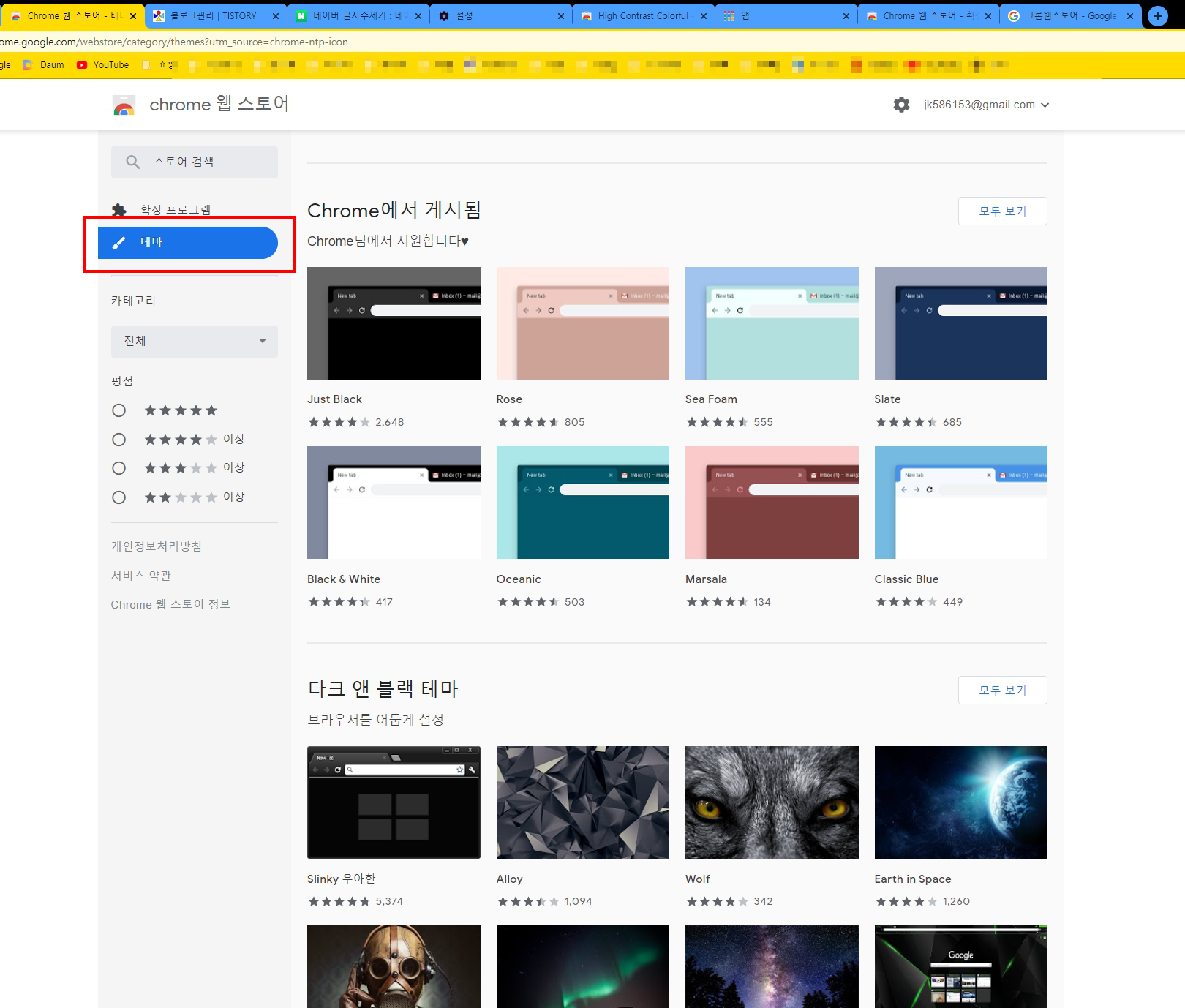Select 테마 in the sidebar
Viewport: 1185px width, 1008px height.
coord(188,243)
